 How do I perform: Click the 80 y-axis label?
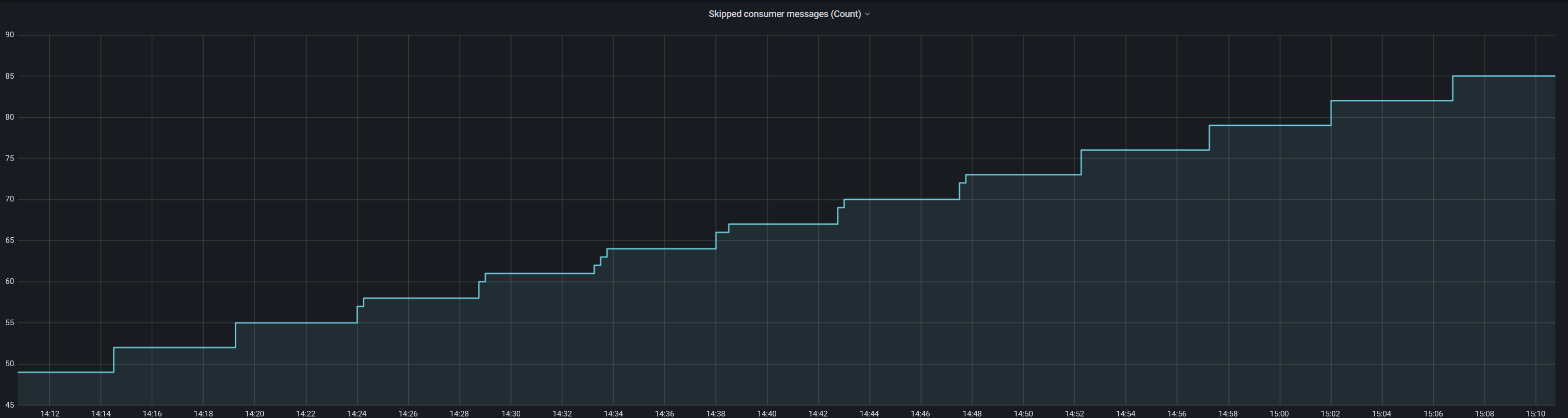point(10,117)
